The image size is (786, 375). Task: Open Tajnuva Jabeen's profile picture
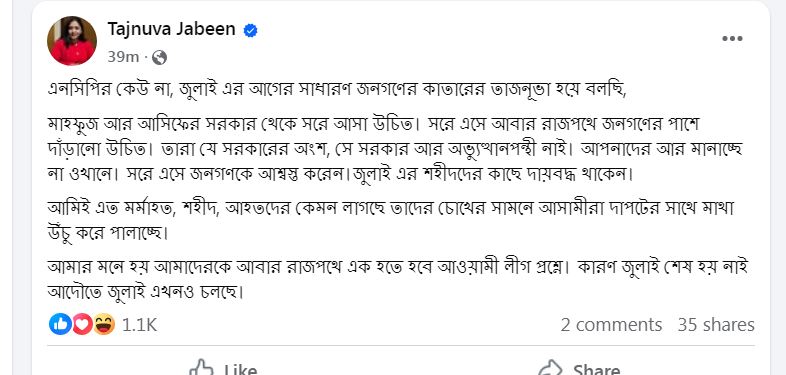point(72,41)
